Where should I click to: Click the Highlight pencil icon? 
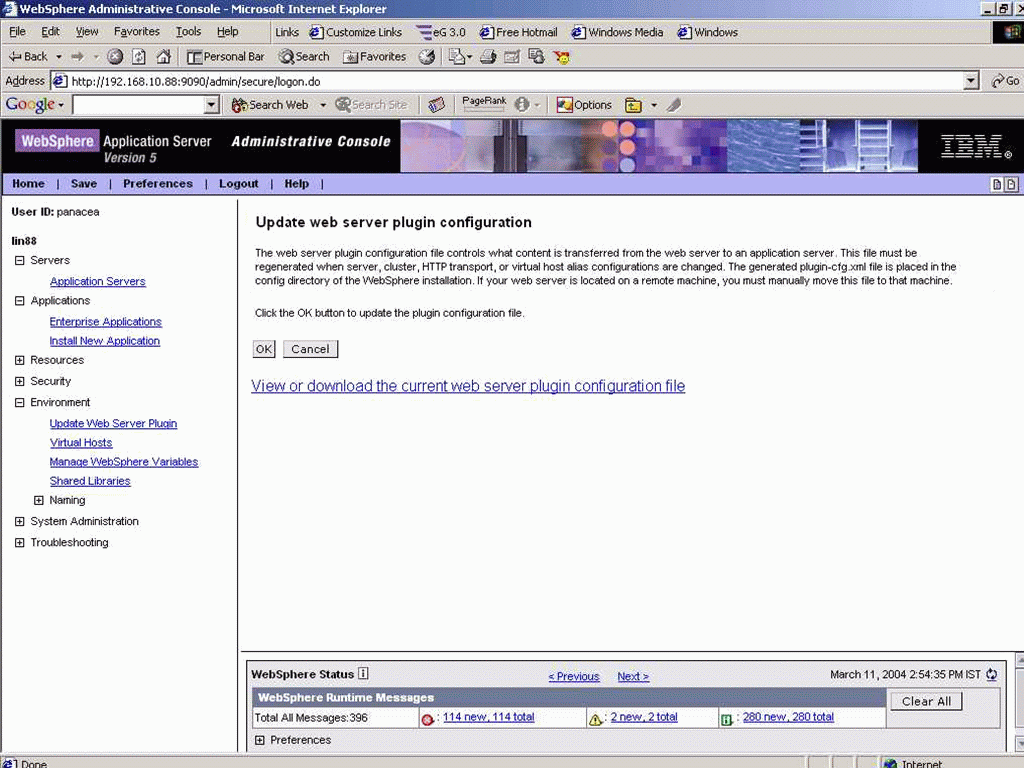coord(674,104)
